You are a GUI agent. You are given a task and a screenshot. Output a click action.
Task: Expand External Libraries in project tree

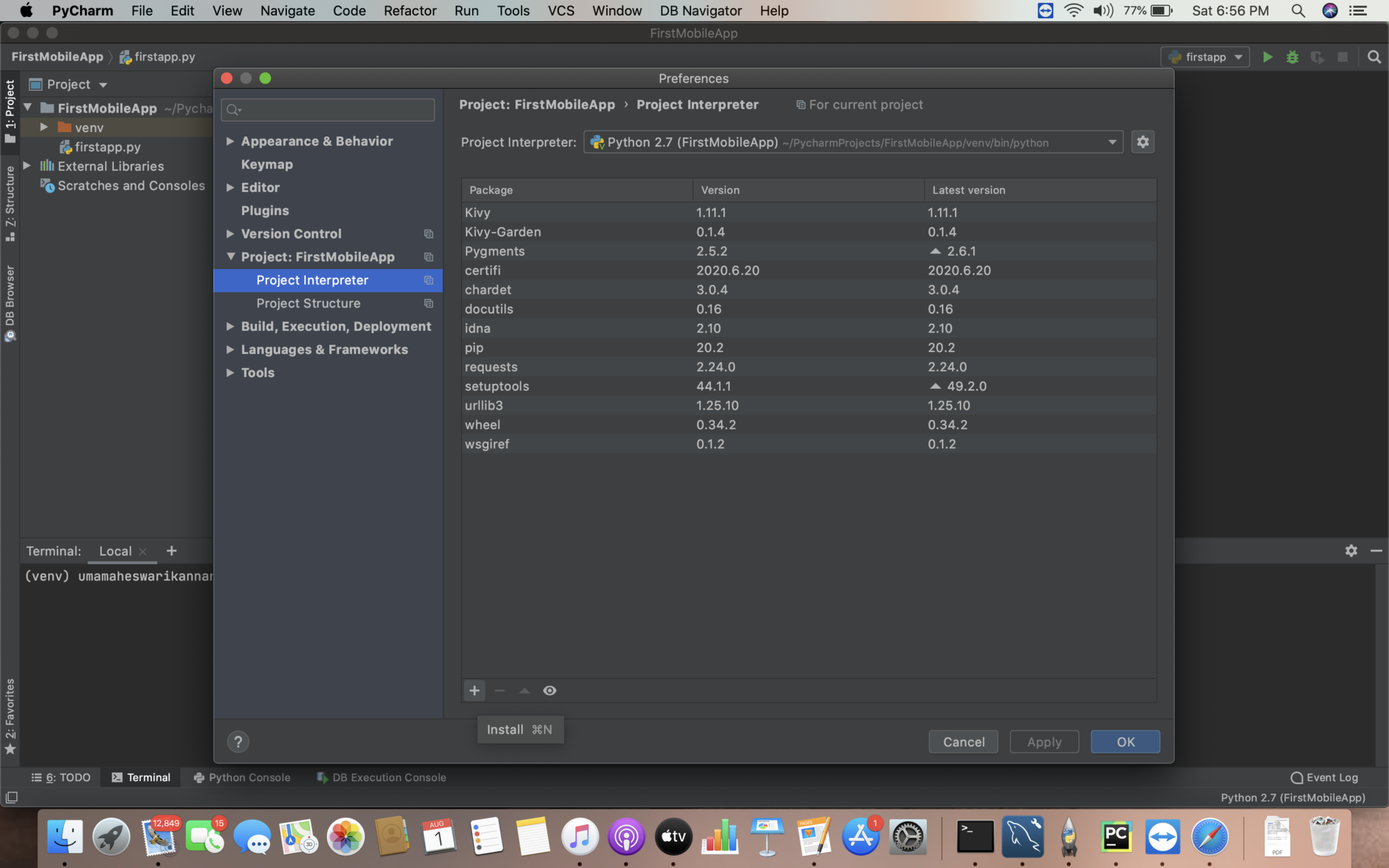(27, 165)
